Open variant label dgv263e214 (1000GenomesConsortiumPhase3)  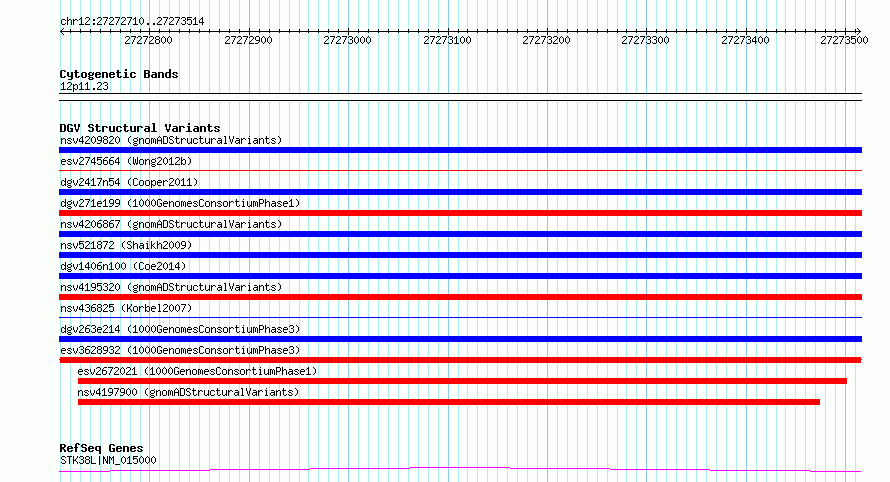[x=180, y=329]
